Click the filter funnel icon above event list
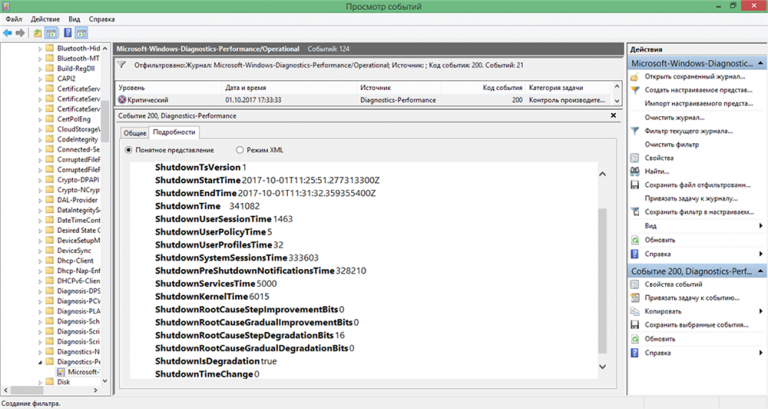 pyautogui.click(x=122, y=65)
